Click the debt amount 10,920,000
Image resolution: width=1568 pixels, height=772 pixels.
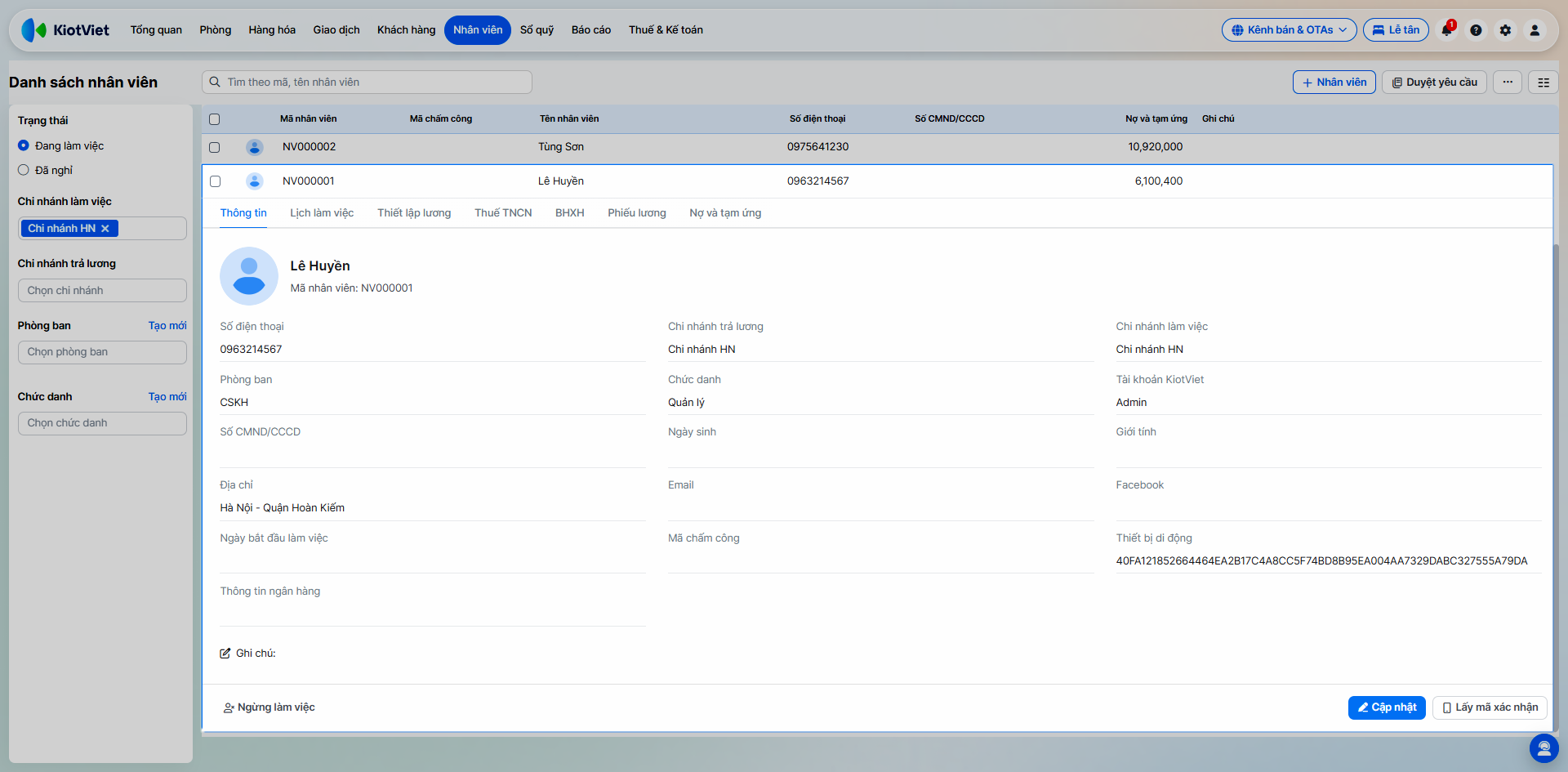[x=1156, y=147]
